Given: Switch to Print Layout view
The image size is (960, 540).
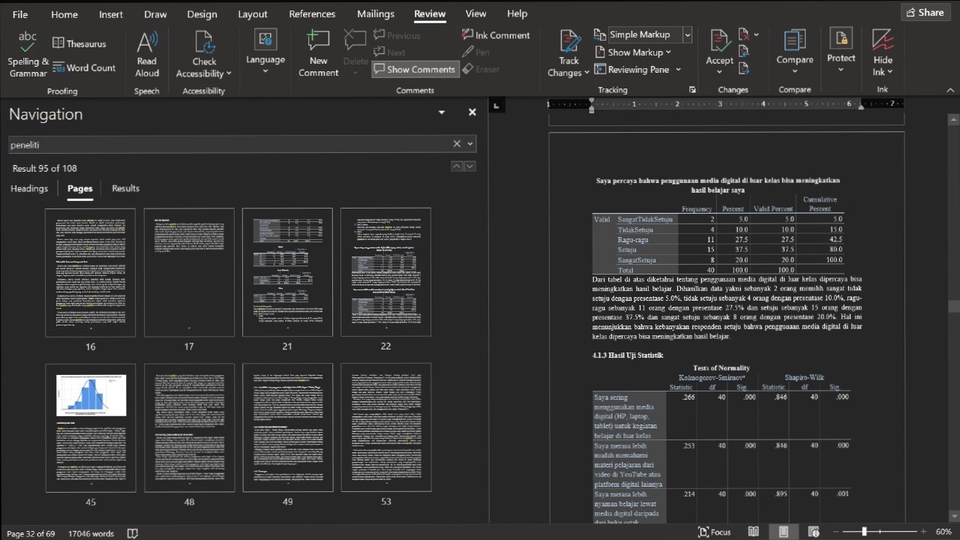Looking at the screenshot, I should click(784, 532).
